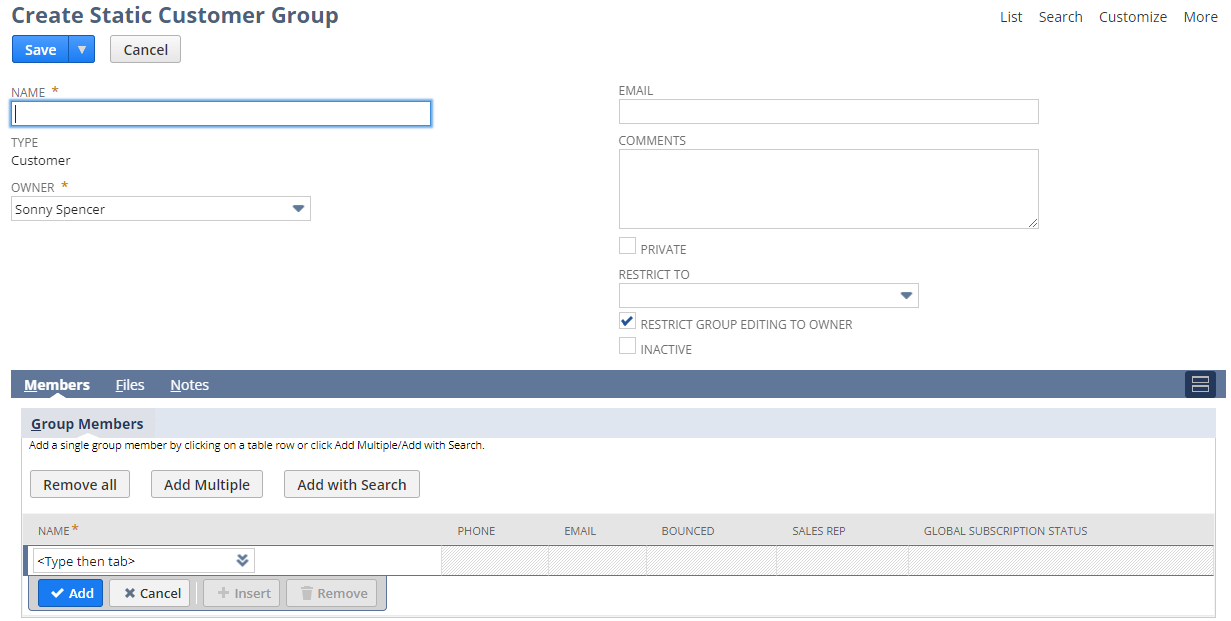Image resolution: width=1231 pixels, height=621 pixels.
Task: Open the OWNER dropdown
Action: [x=298, y=208]
